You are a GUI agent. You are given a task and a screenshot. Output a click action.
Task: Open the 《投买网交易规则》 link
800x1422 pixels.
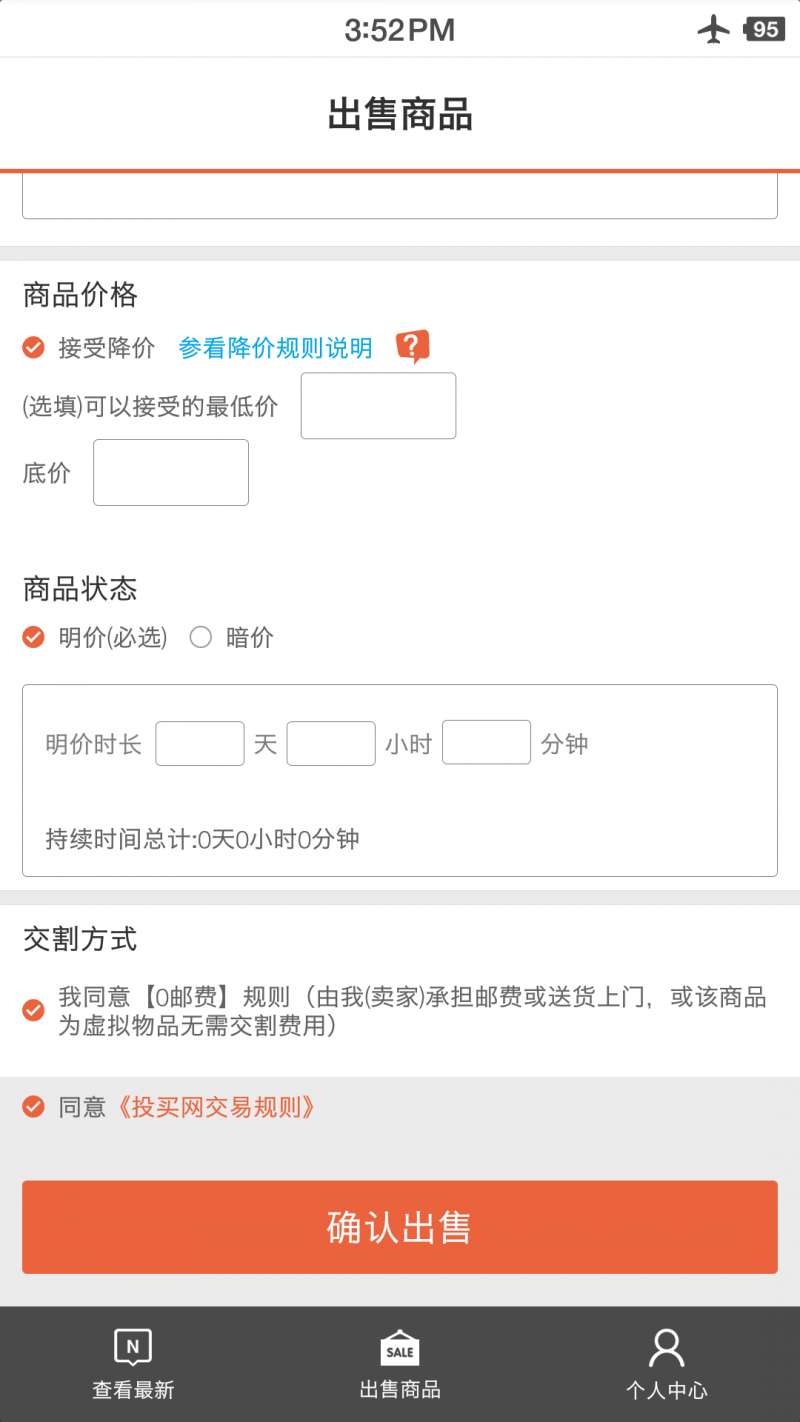215,1107
